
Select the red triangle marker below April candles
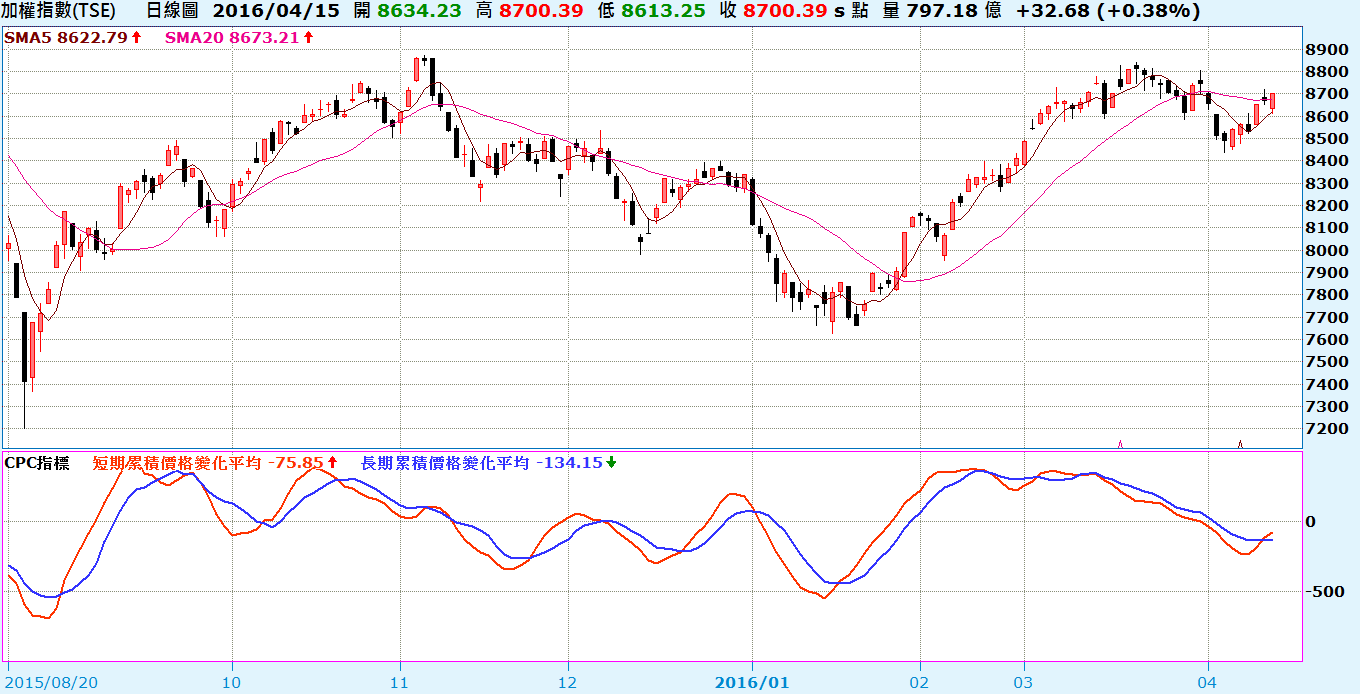pos(1241,443)
